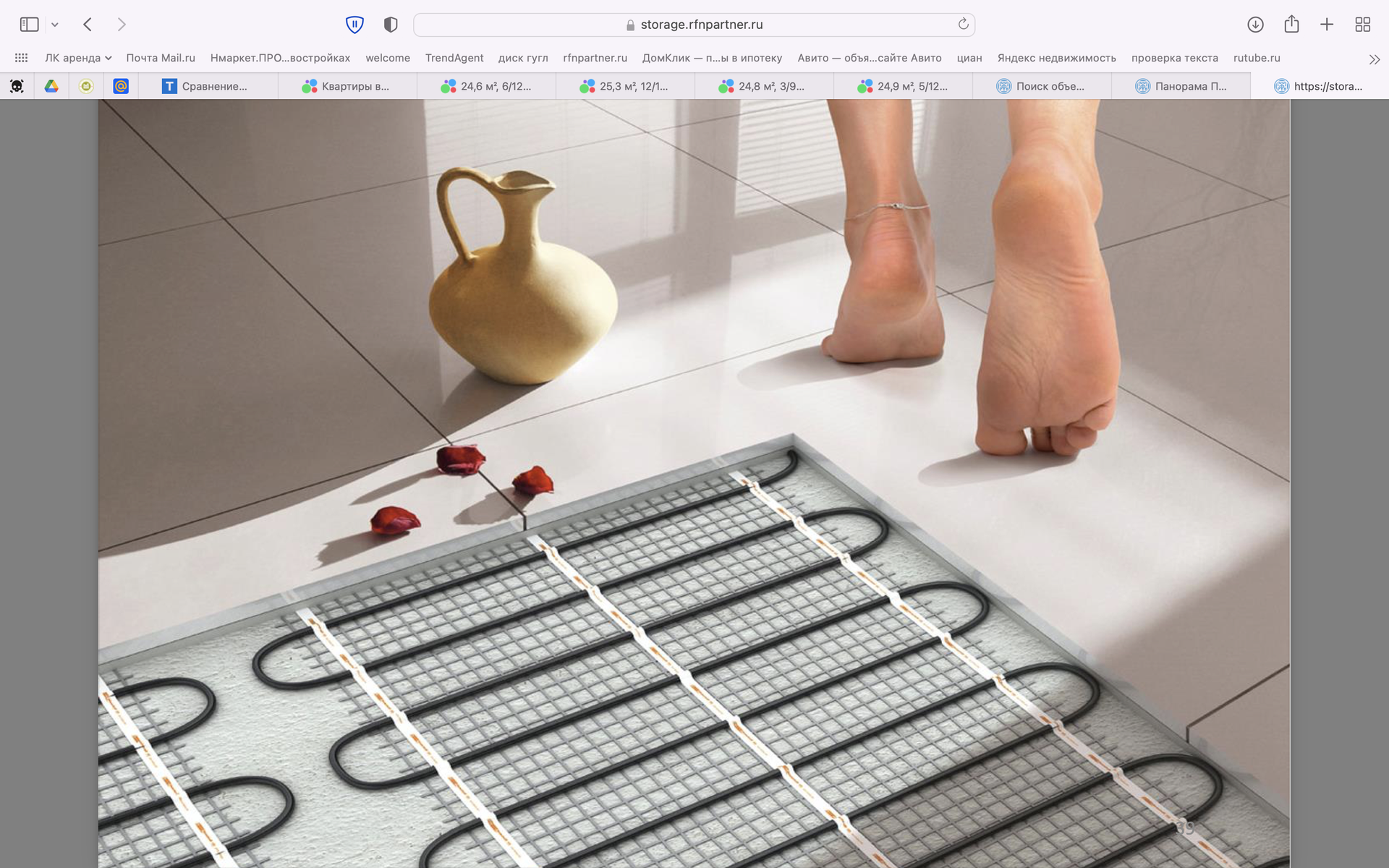Screen dimensions: 1389x868
Task: Open sidebar tab group dropdown chevron
Action: tap(55, 25)
